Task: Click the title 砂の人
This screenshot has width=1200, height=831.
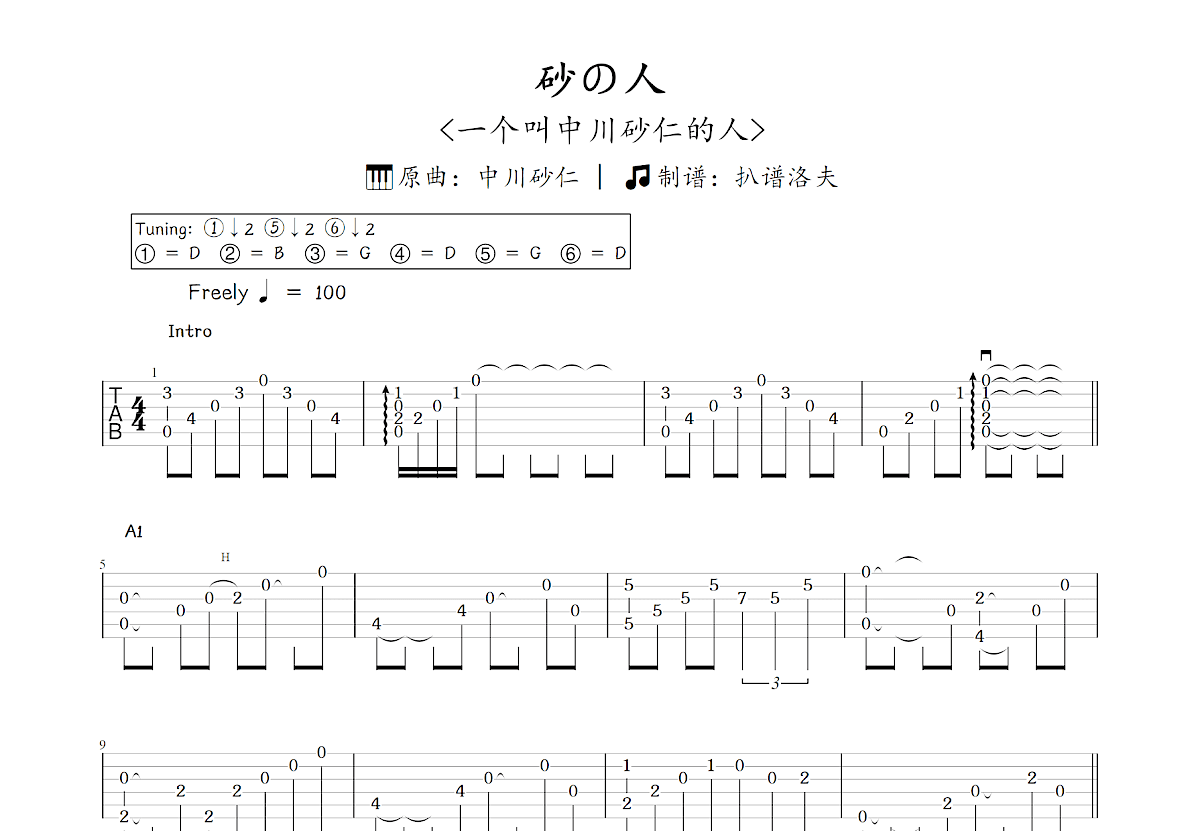Action: (598, 78)
